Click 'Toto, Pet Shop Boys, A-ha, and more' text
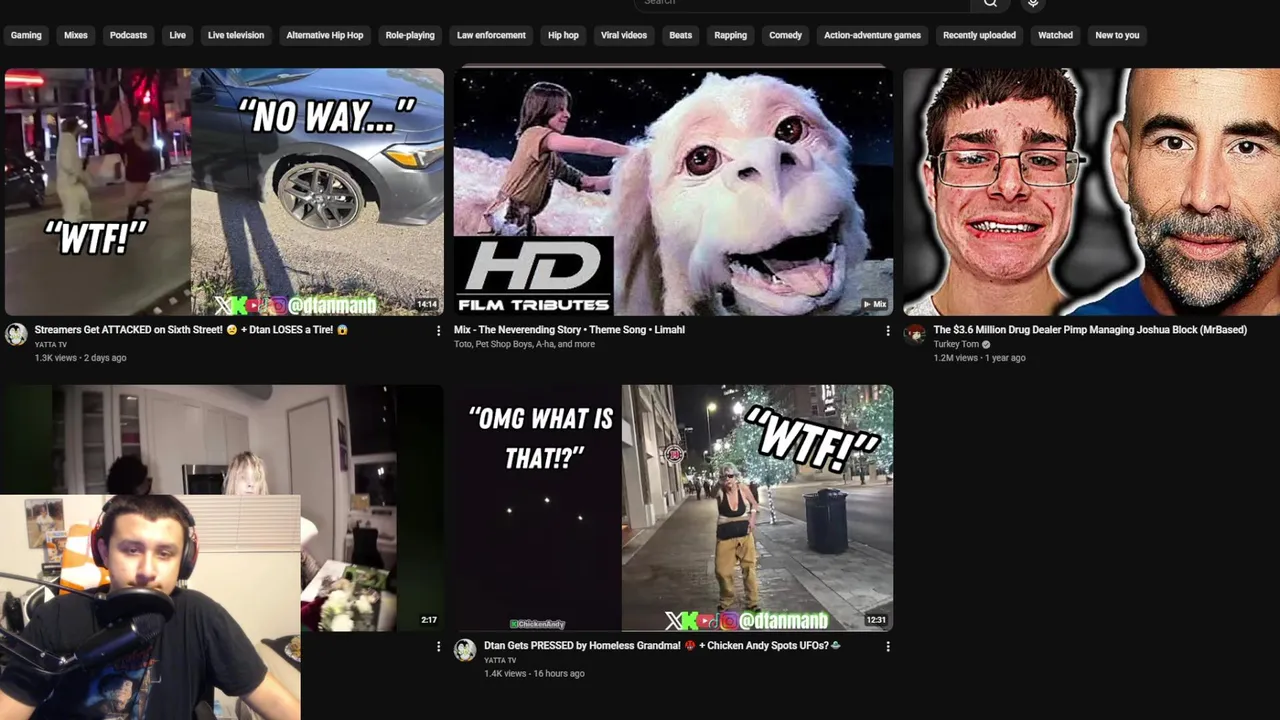 [x=524, y=344]
